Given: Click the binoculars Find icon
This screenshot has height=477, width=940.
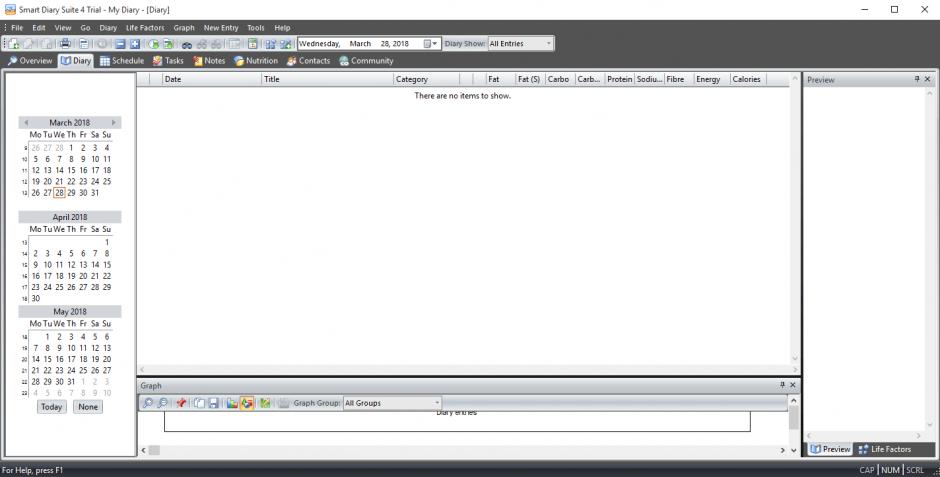Looking at the screenshot, I should [x=187, y=44].
